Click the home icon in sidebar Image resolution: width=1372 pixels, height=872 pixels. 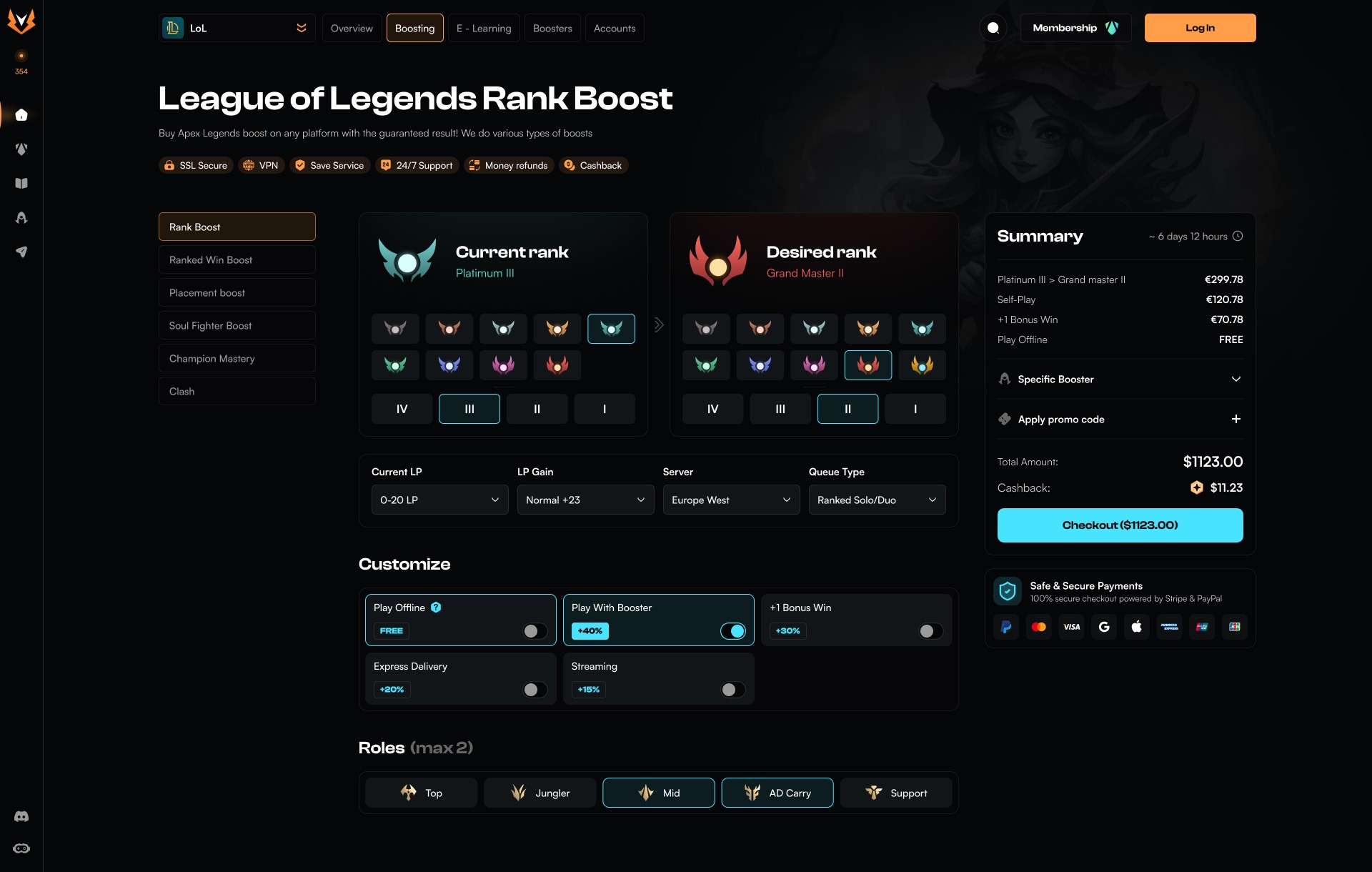21,114
